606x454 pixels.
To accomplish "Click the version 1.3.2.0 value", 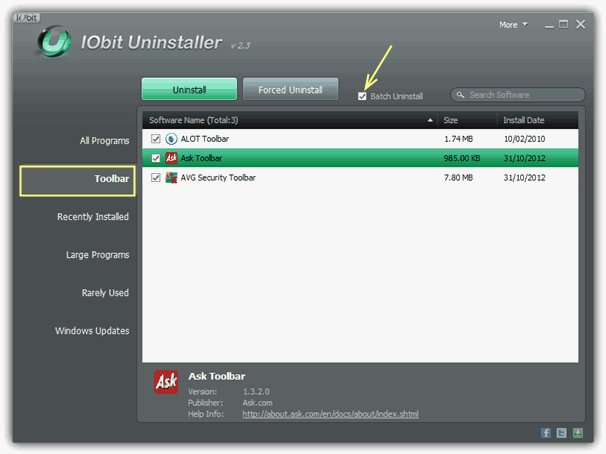I will (256, 391).
